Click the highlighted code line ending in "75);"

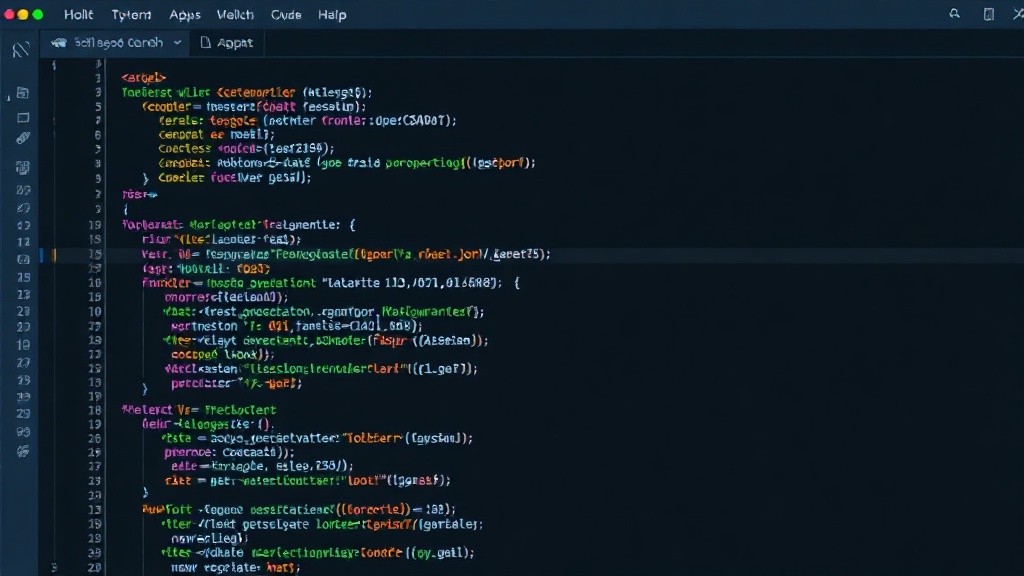point(346,254)
